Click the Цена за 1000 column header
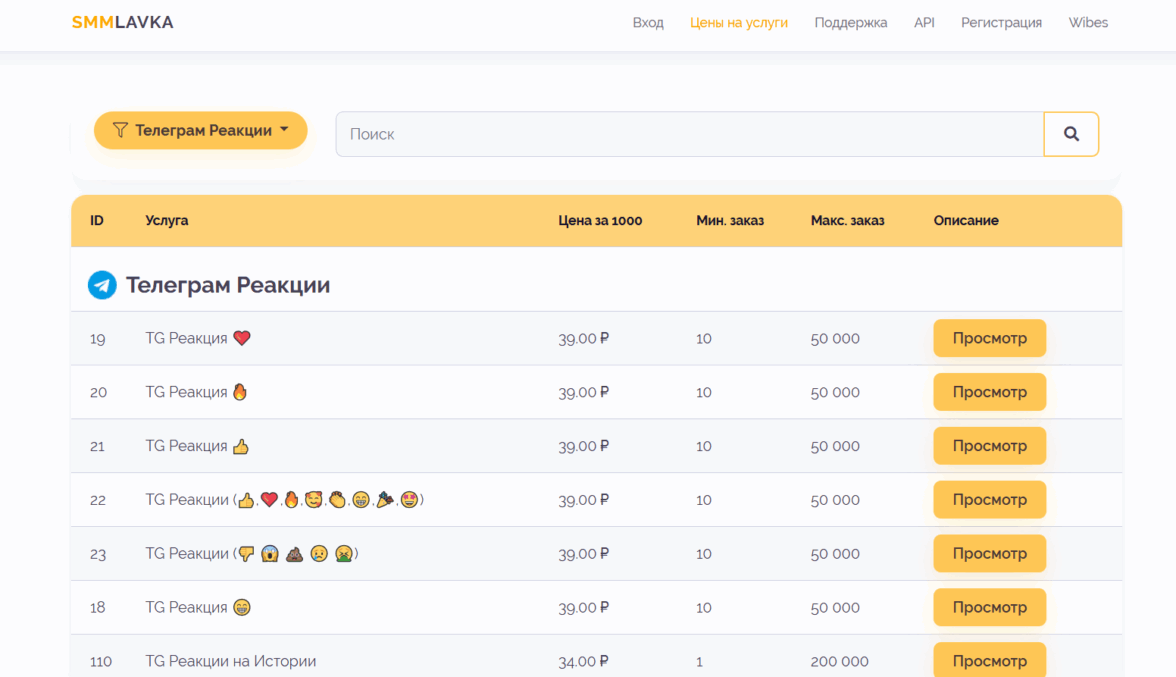Viewport: 1176px width, 677px height. pyautogui.click(x=600, y=220)
